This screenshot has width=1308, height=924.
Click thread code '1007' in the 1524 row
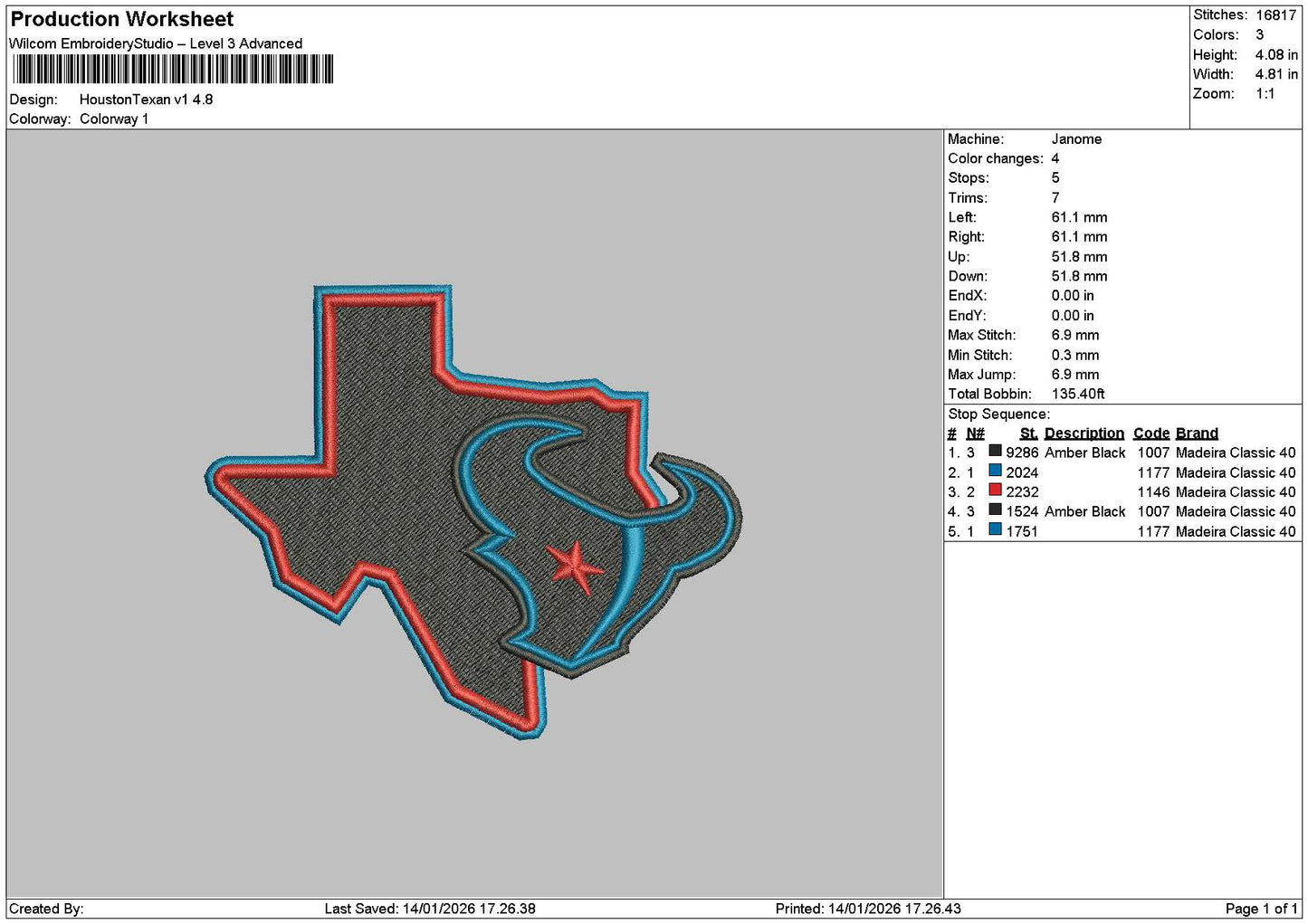pos(1153,511)
